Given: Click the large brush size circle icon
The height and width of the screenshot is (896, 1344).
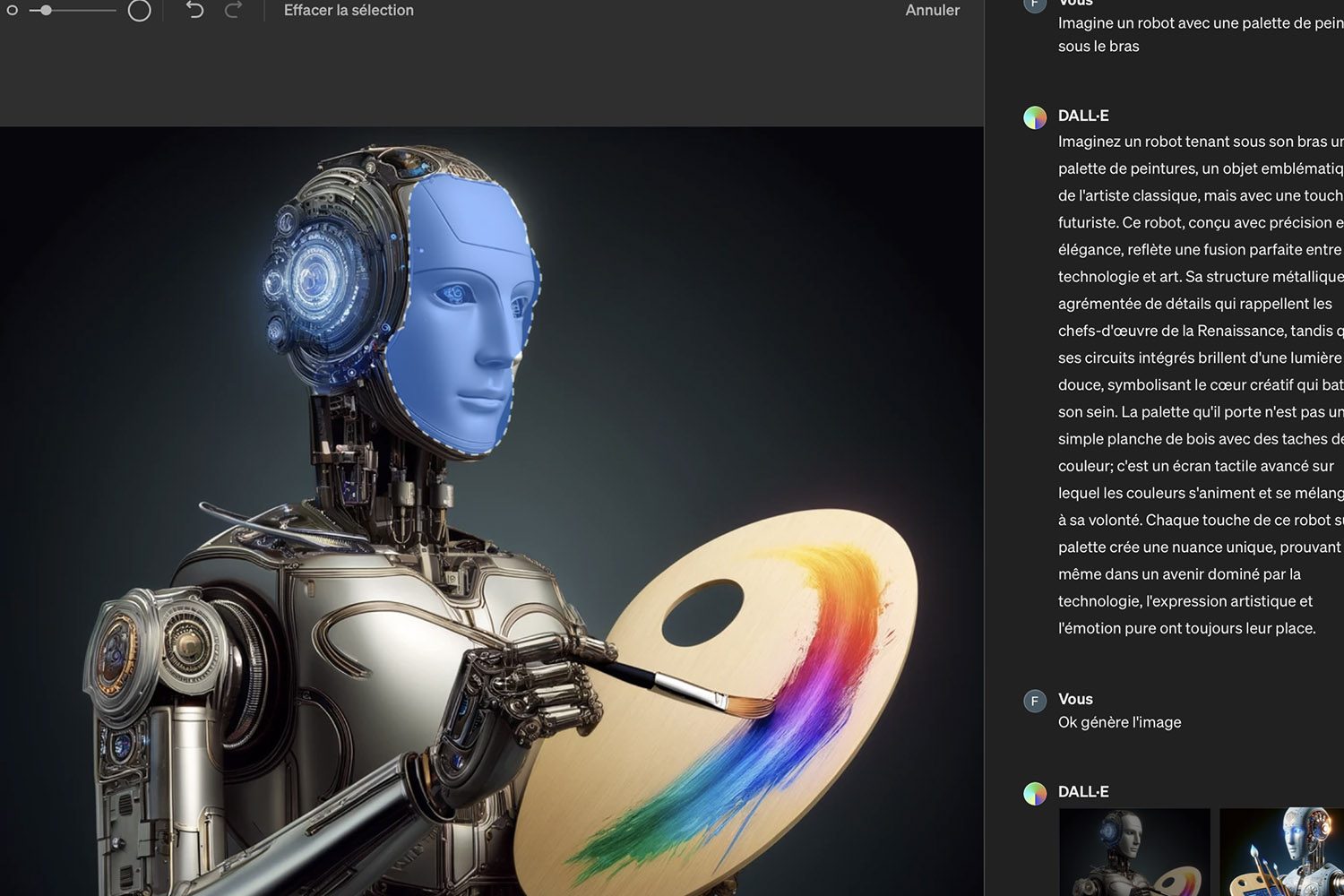Looking at the screenshot, I should click(139, 11).
